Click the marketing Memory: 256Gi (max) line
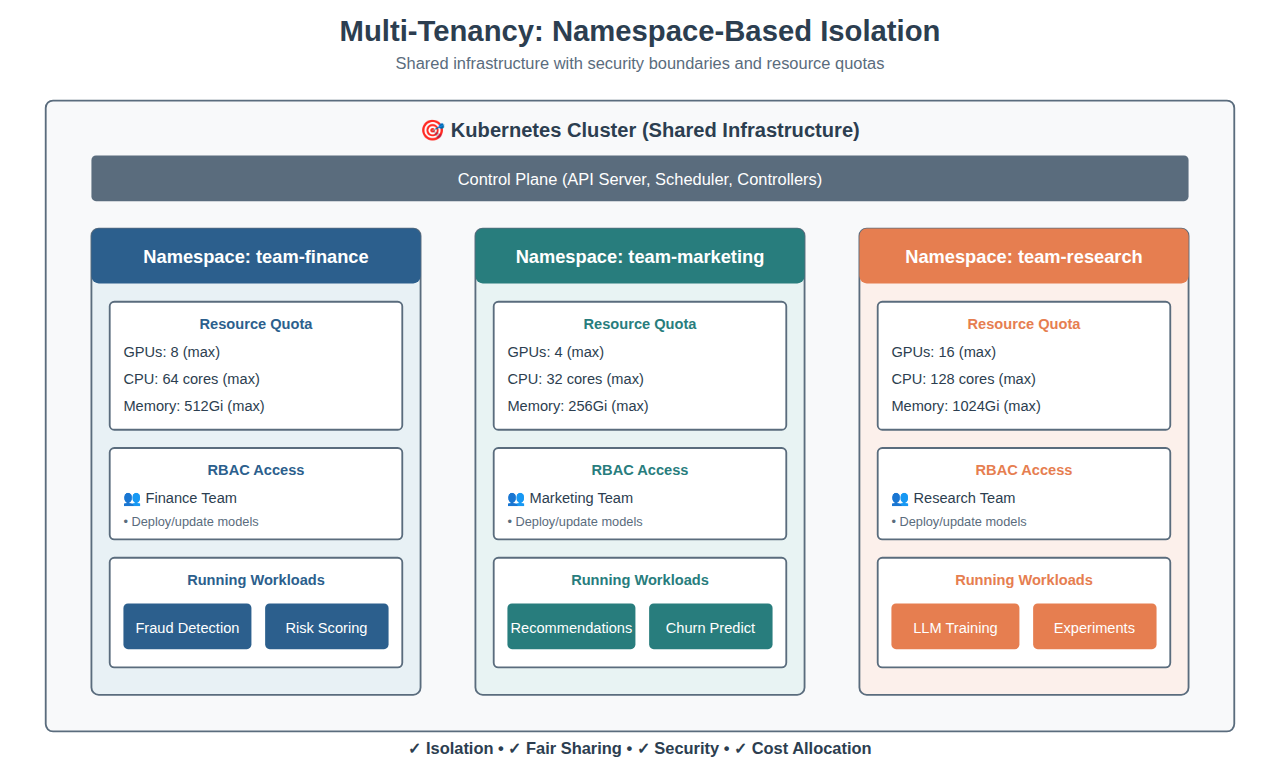The image size is (1280, 778). click(577, 406)
